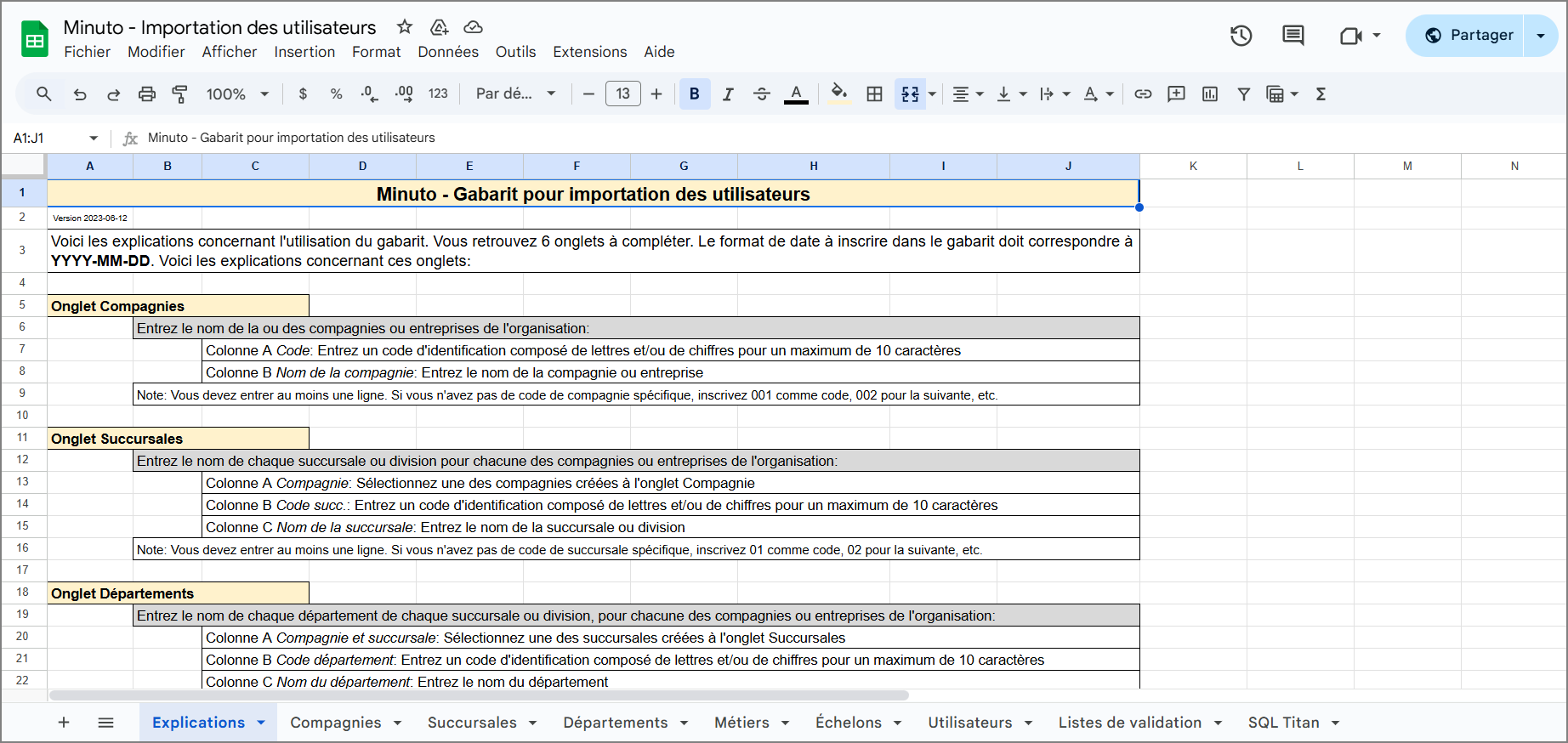Click the font size input field

622,94
